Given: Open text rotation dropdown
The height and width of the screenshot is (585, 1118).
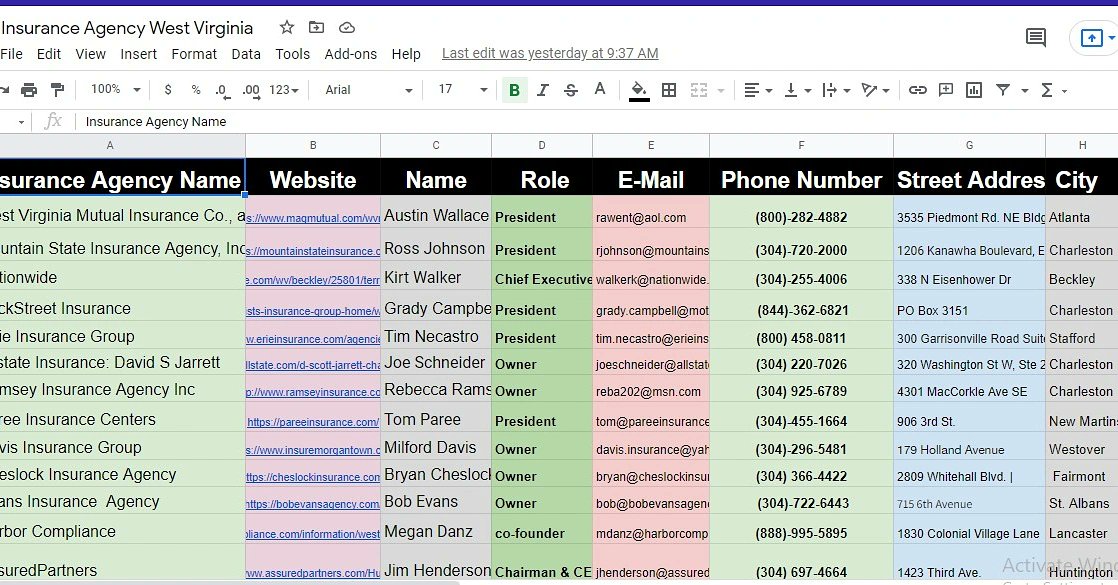Looking at the screenshot, I should tap(875, 91).
